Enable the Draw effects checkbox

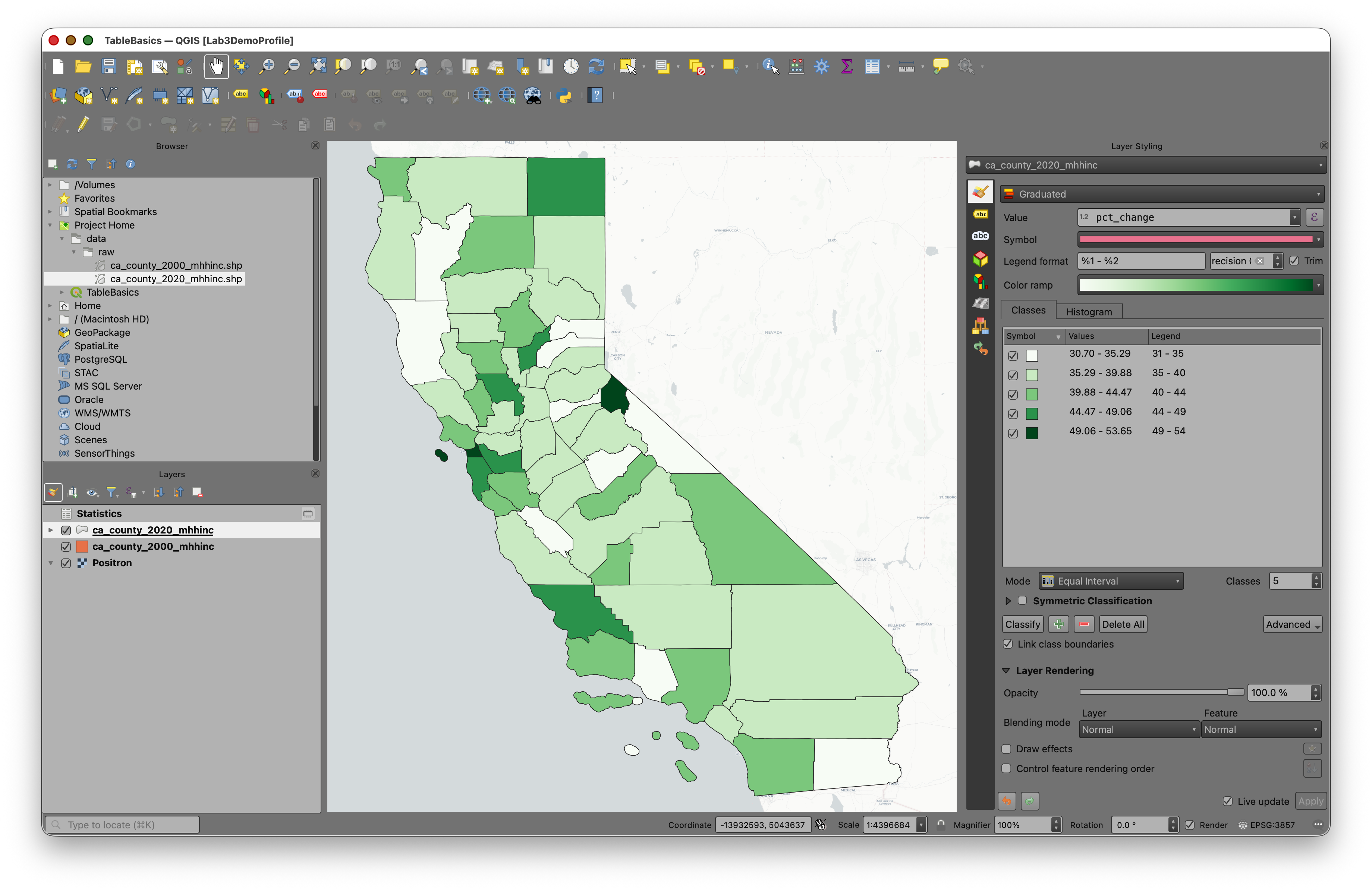pyautogui.click(x=1007, y=749)
